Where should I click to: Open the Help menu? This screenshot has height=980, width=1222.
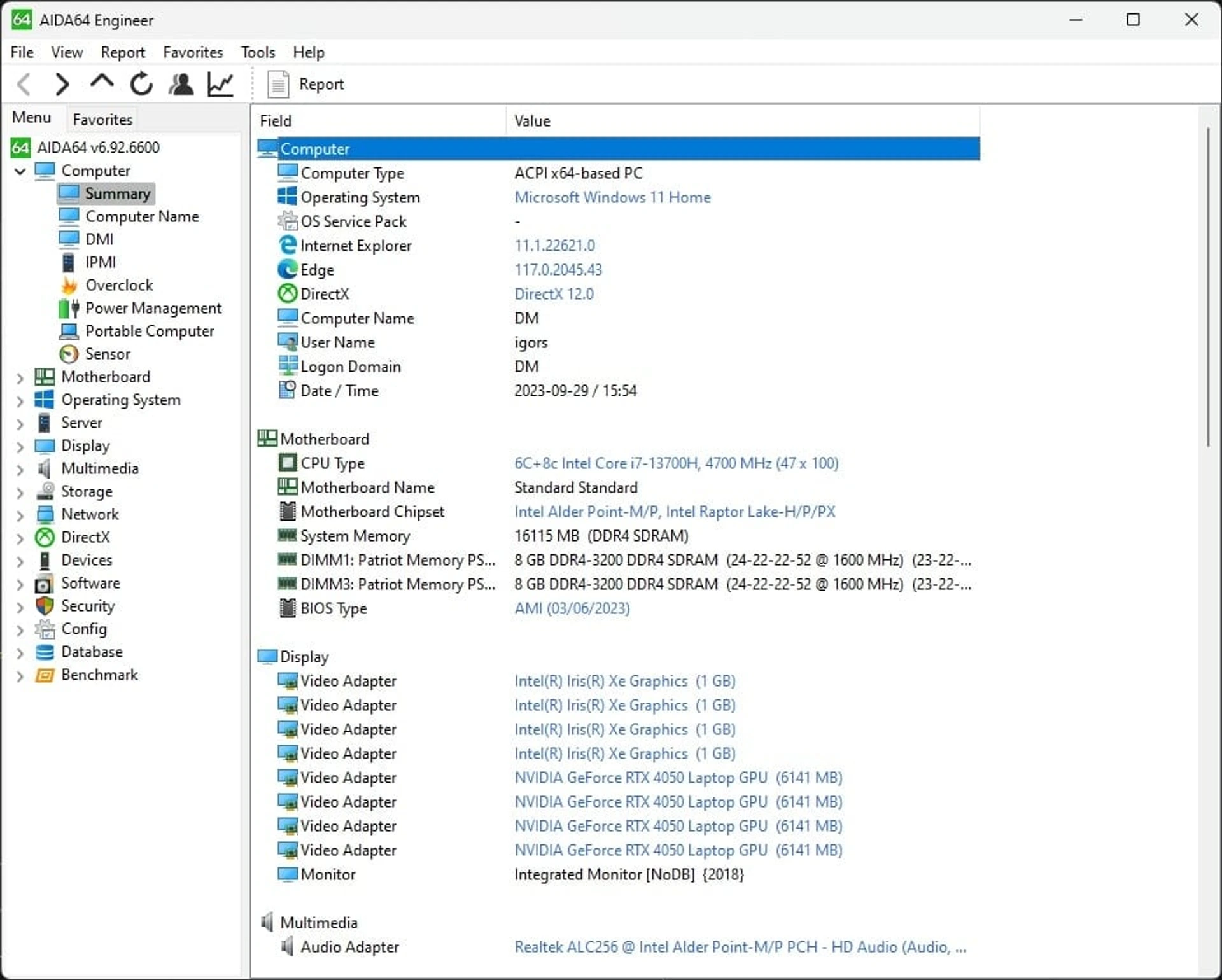click(309, 52)
